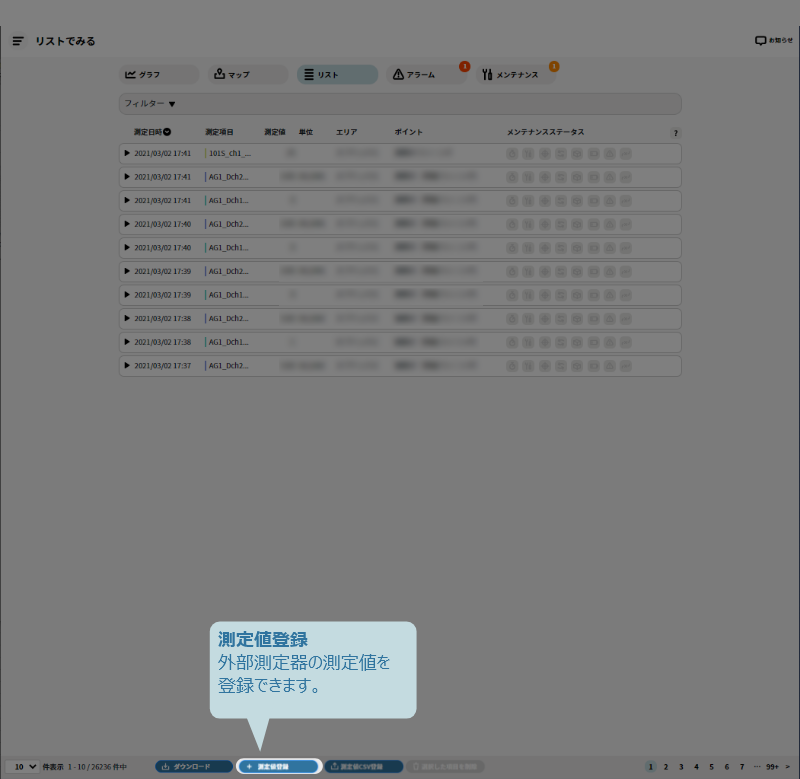Click battery icon in 17:41 AG1_Dch2 row

[x=593, y=177]
